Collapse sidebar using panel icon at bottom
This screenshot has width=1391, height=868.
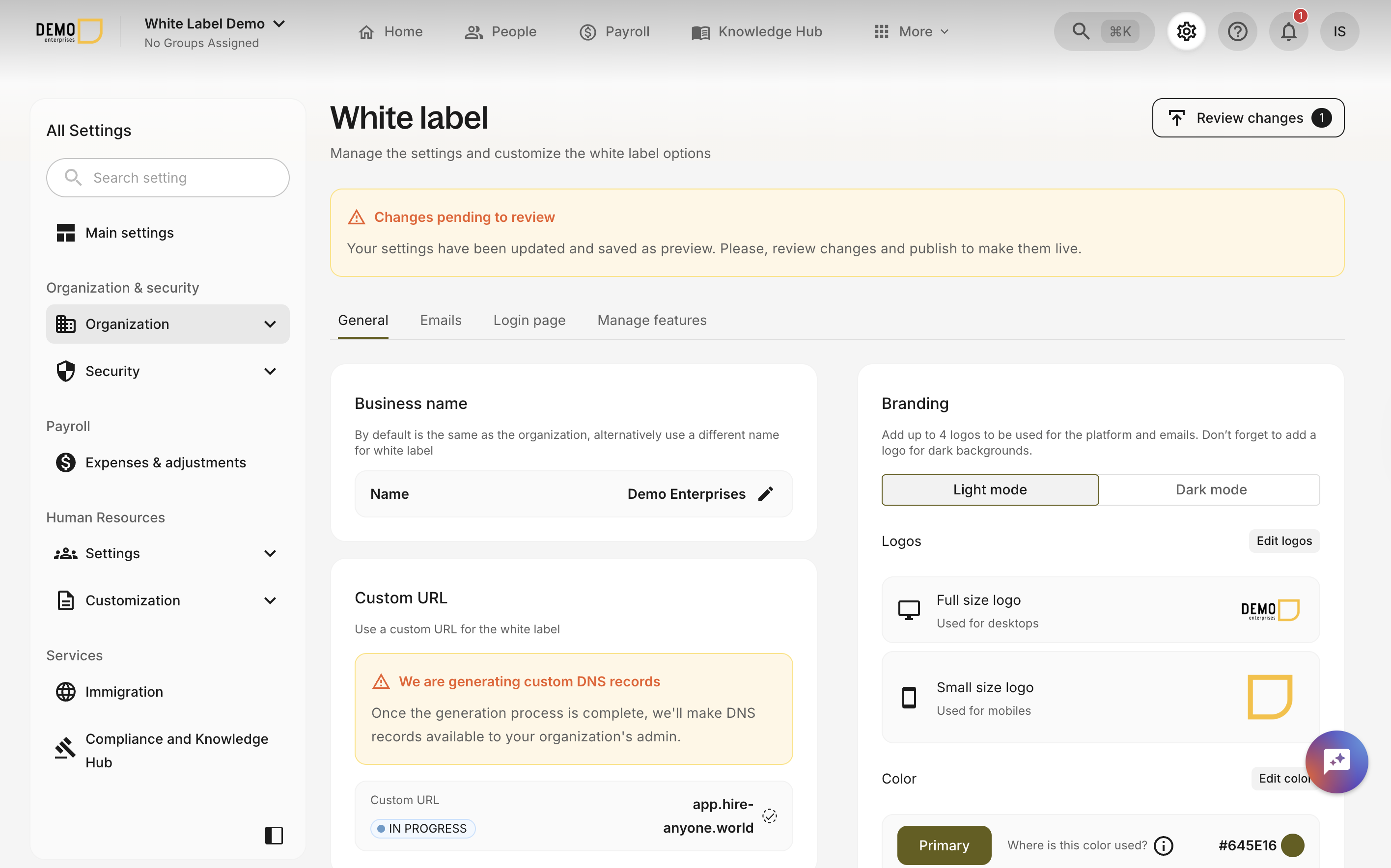(274, 835)
